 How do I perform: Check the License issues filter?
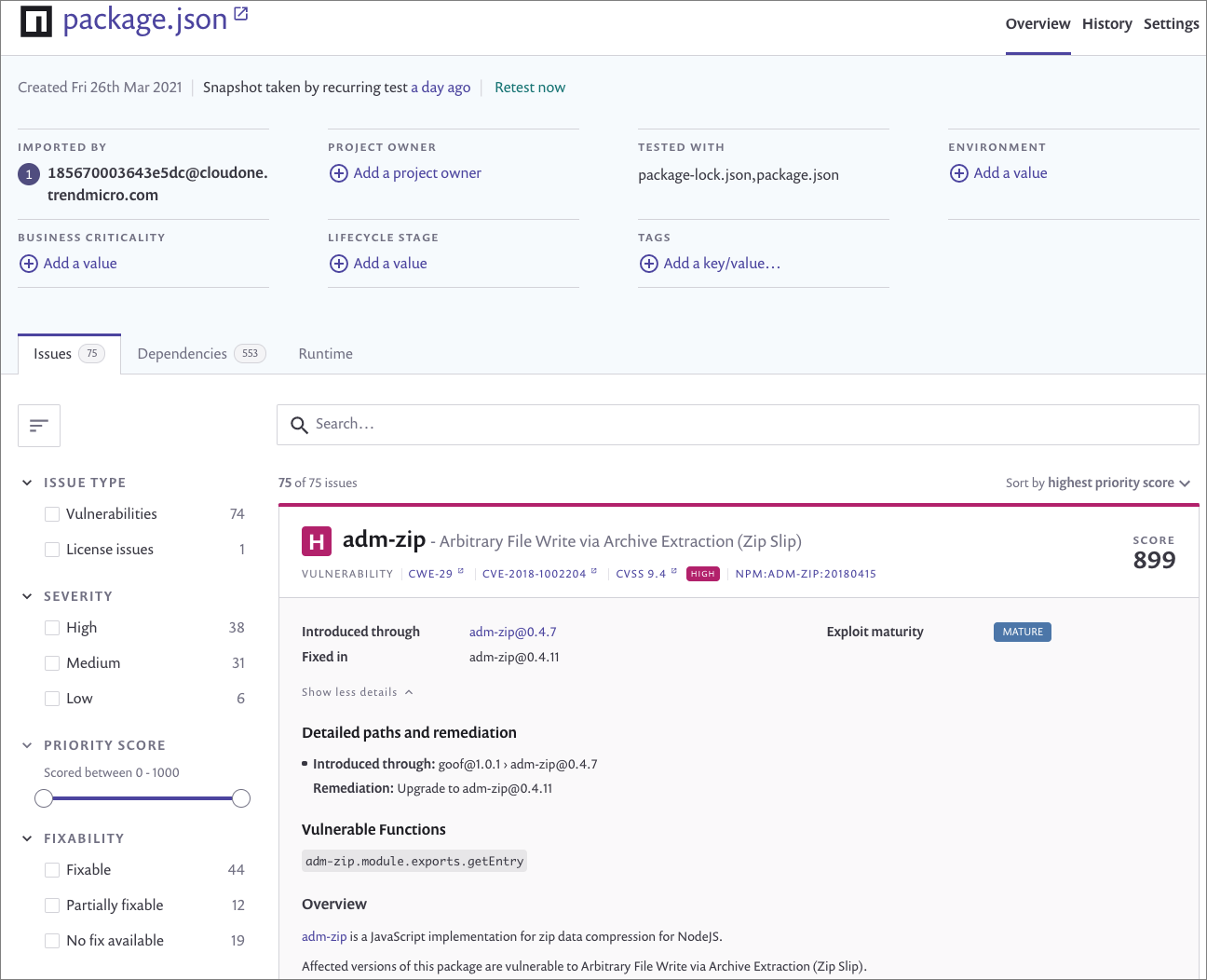[52, 550]
